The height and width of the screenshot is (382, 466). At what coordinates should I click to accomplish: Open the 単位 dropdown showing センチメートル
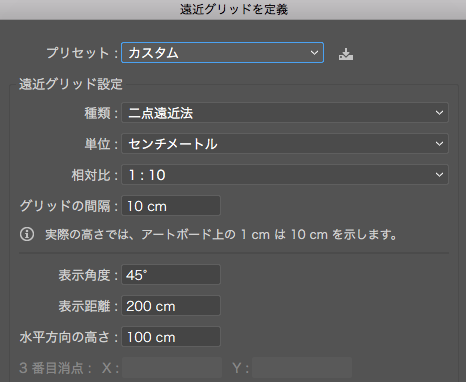[285, 144]
